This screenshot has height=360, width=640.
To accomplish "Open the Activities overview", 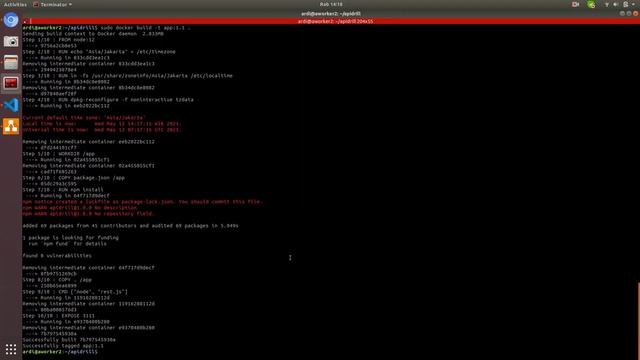I will coord(15,4).
